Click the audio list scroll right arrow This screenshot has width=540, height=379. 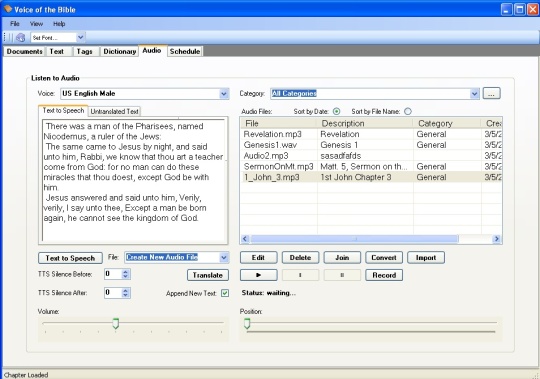(x=497, y=239)
